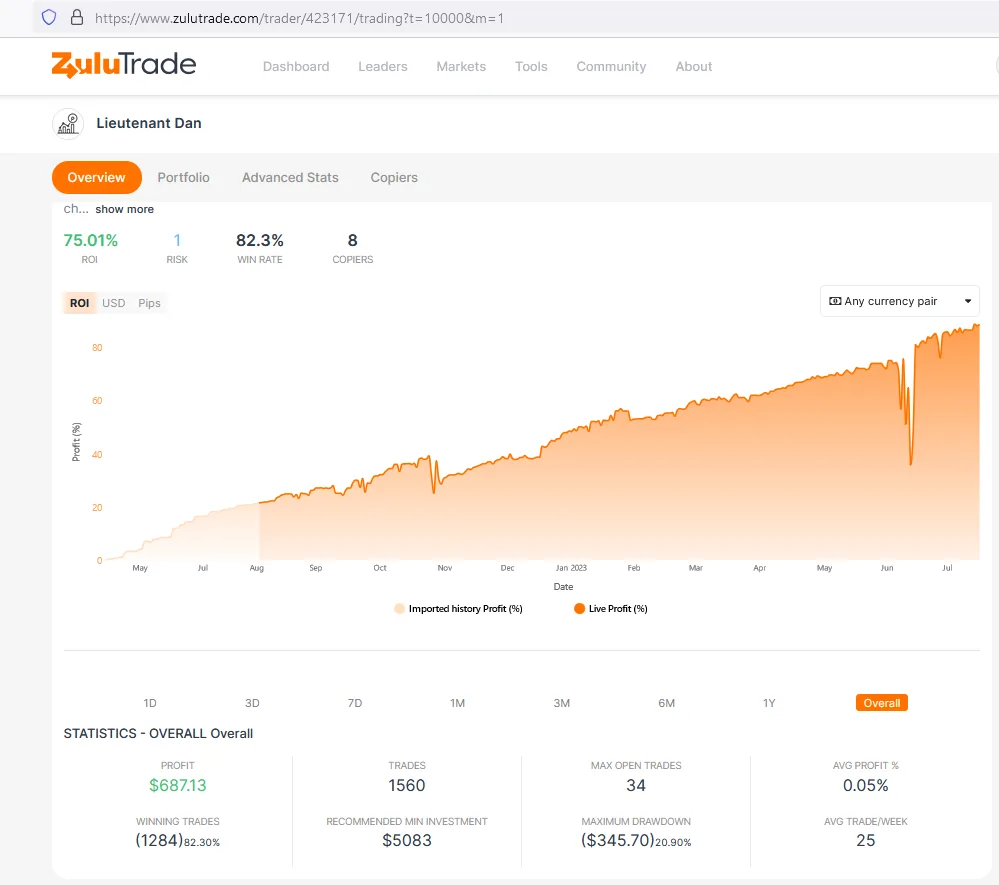
Task: Switch chart to USD mode
Action: (x=114, y=303)
